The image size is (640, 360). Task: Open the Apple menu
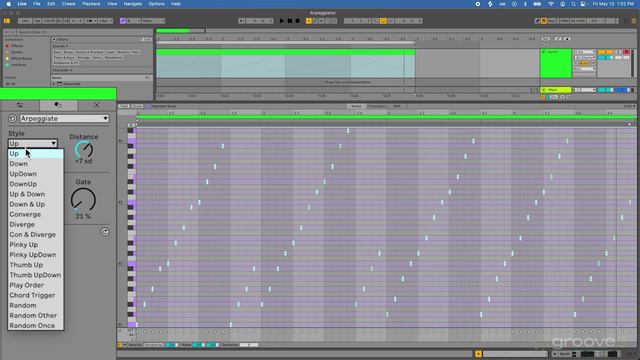point(8,4)
